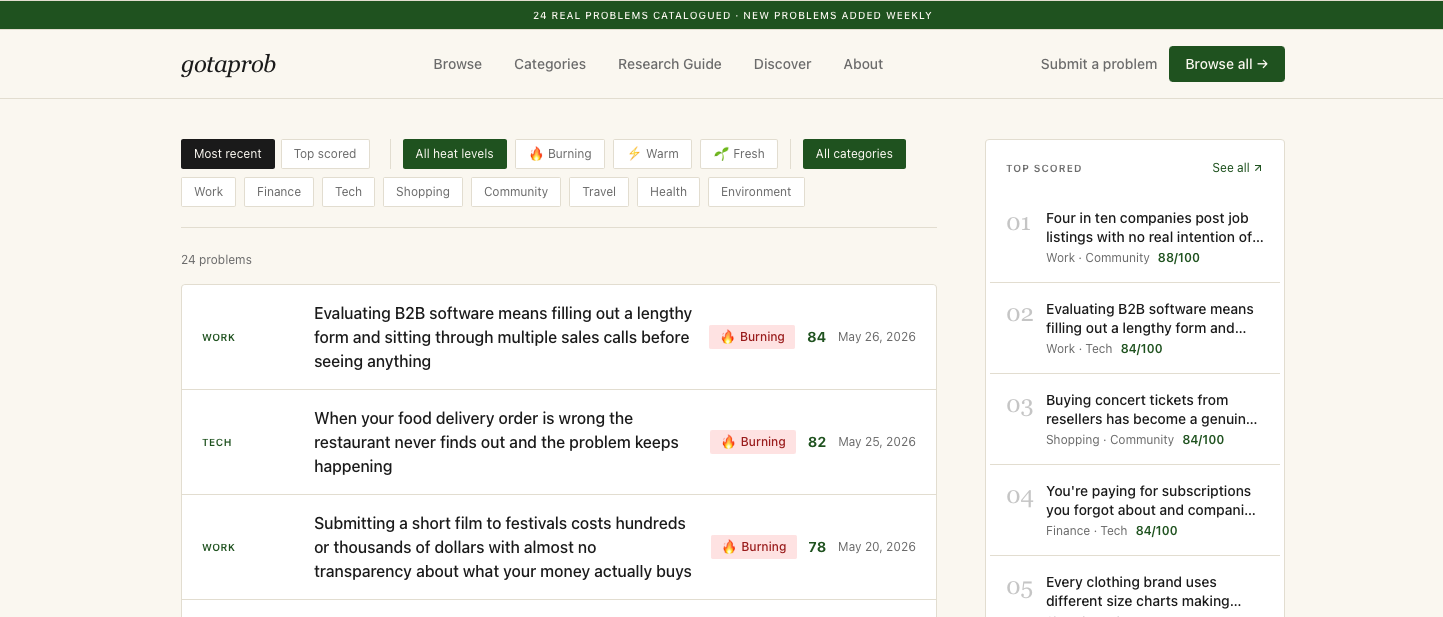The width and height of the screenshot is (1443, 617).
Task: Open Categories in the top navigation
Action: pyautogui.click(x=550, y=64)
